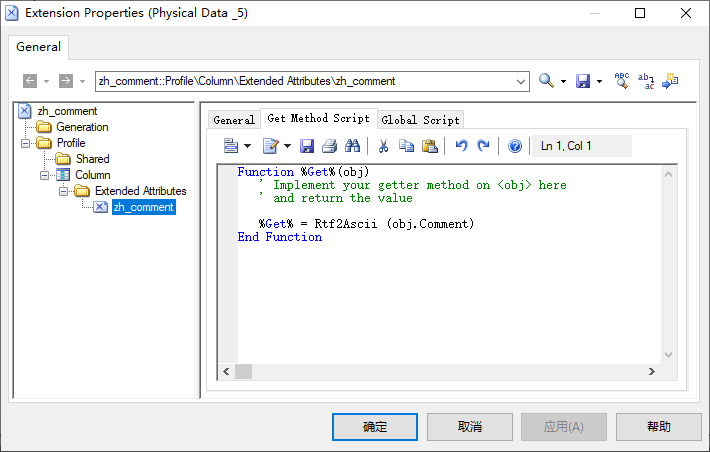The image size is (710, 452).
Task: Redo the edit with the redo arrow
Action: pyautogui.click(x=484, y=146)
